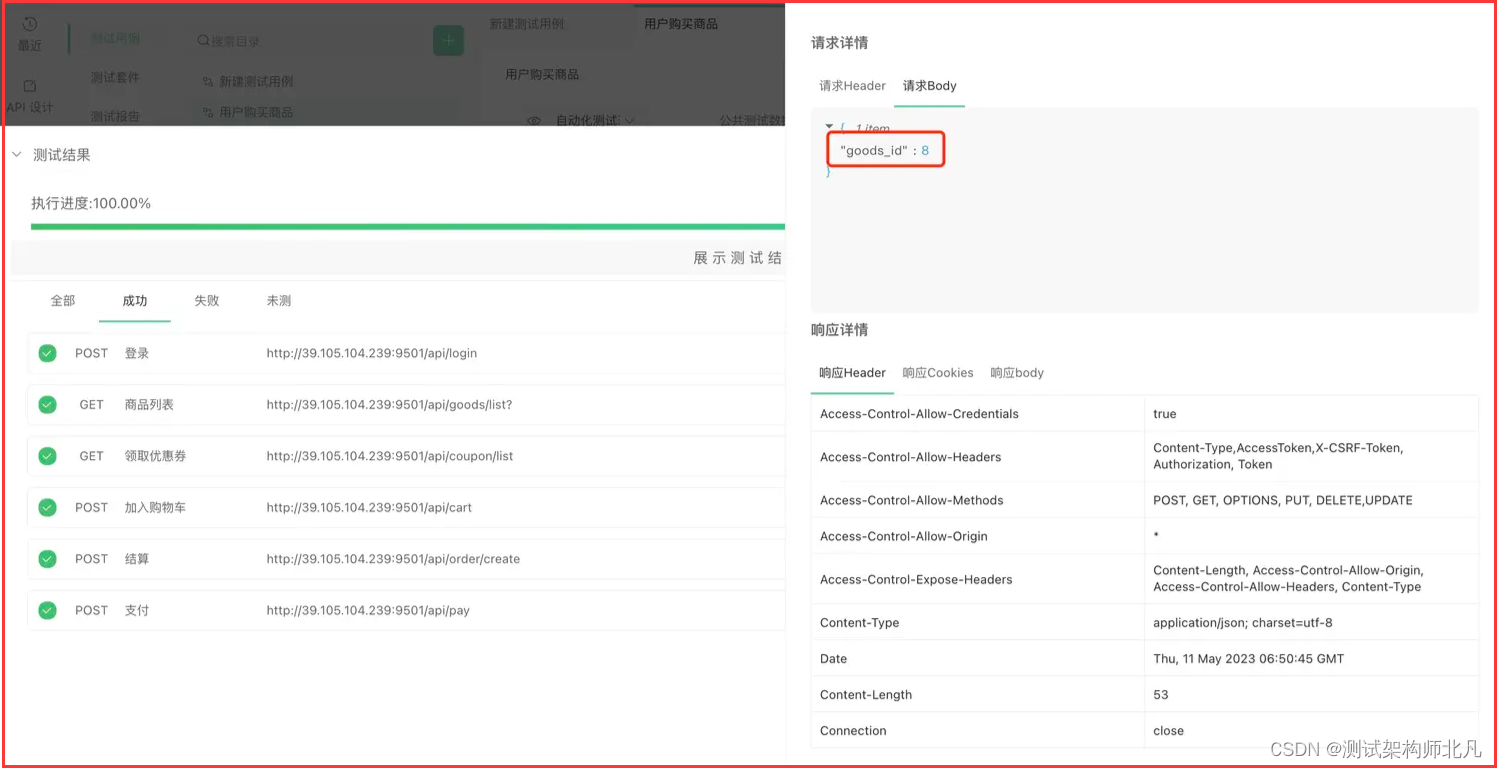1497x768 pixels.
Task: Open the /api/pay request URL
Action: pyautogui.click(x=368, y=610)
